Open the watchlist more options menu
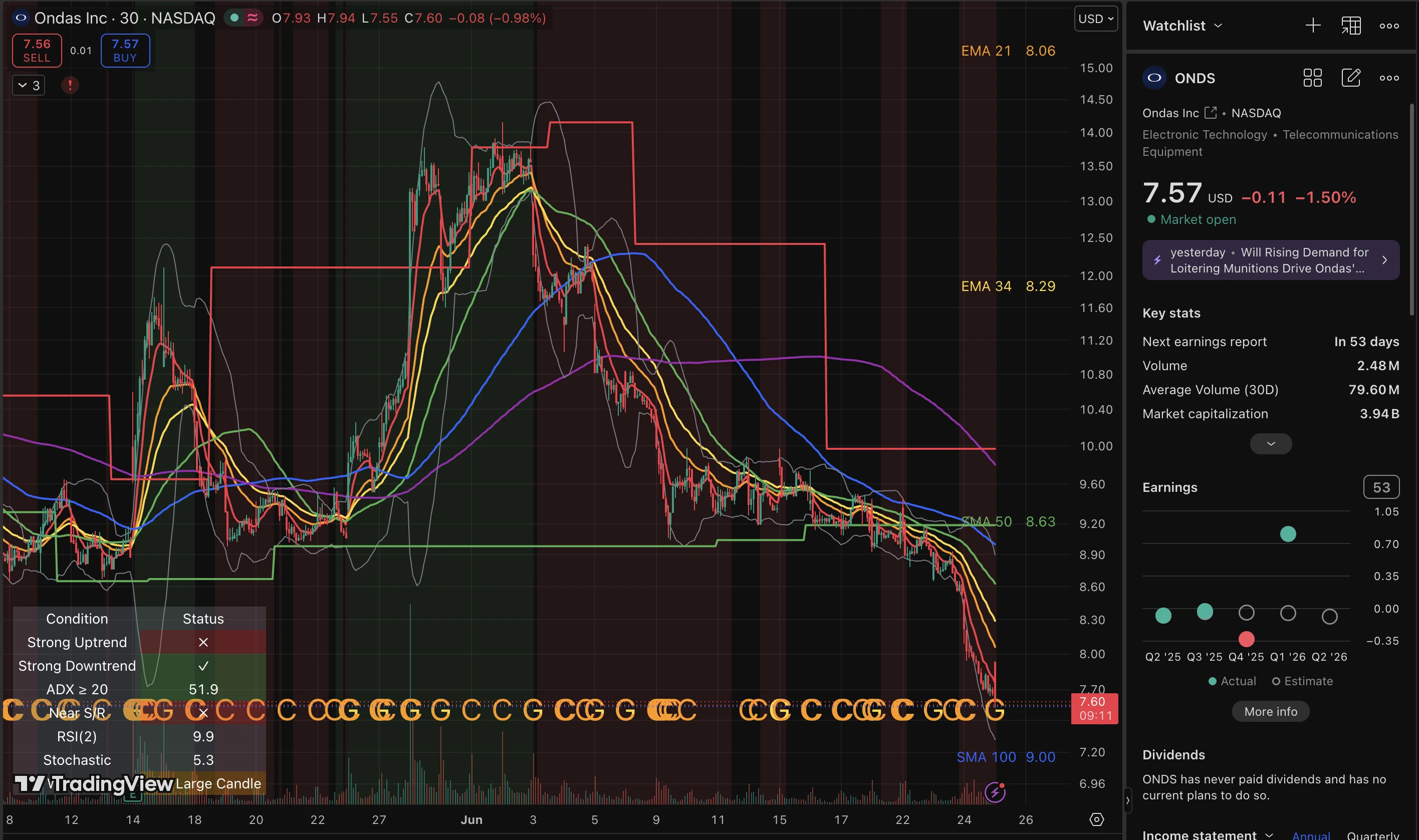Screen dimensions: 1419x840 1389,26
